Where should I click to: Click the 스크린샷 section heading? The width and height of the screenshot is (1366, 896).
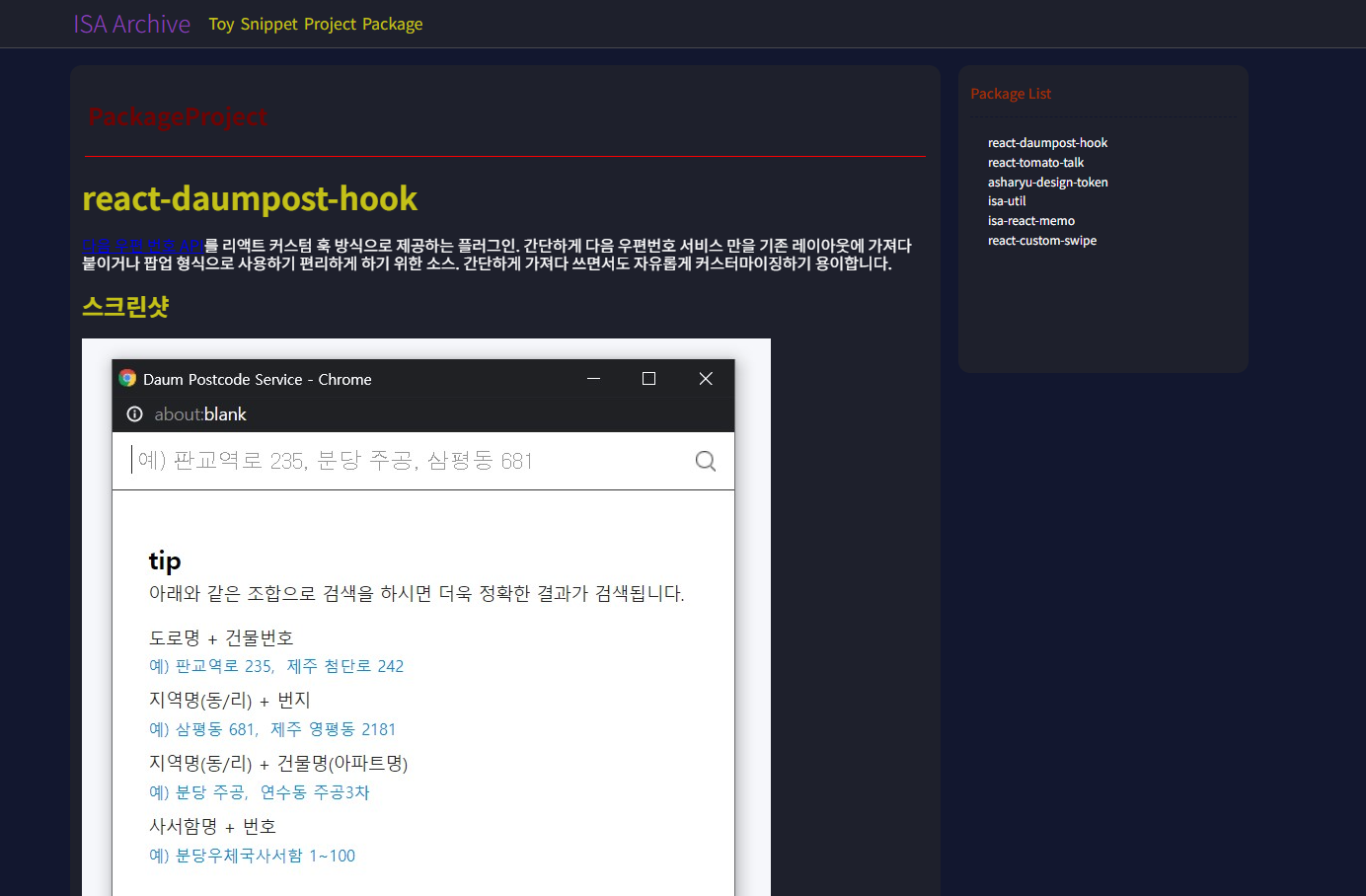(x=125, y=306)
